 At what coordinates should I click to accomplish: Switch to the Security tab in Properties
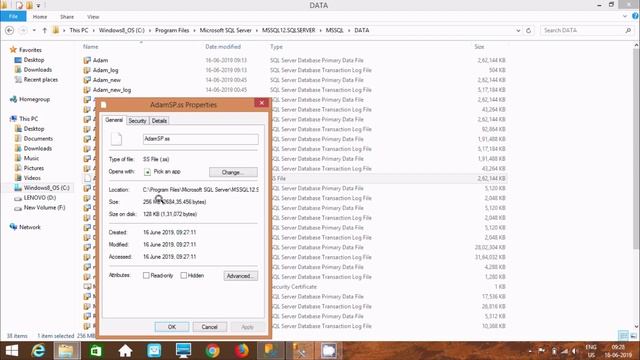[137, 121]
